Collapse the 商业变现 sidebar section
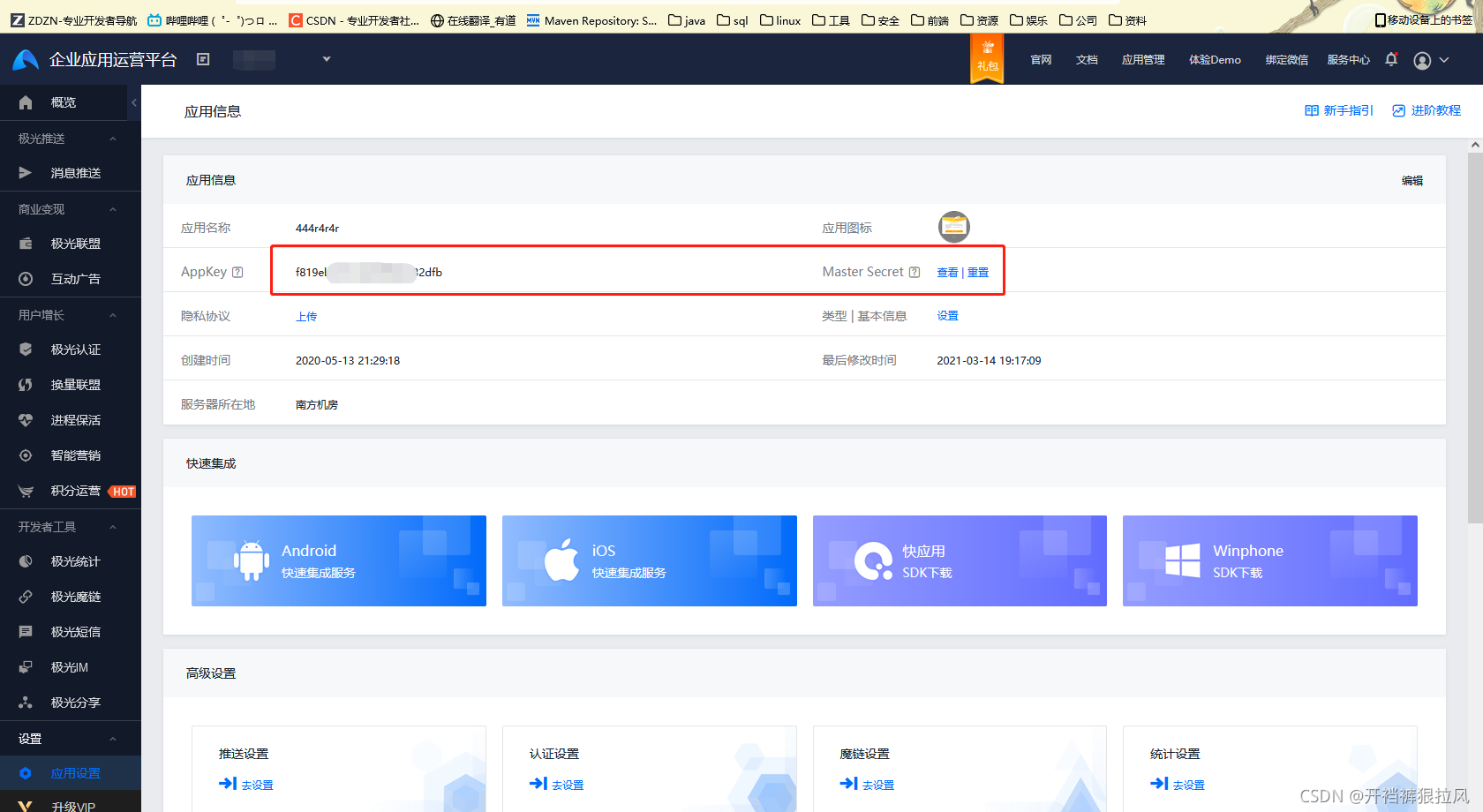1483x812 pixels. tap(111, 208)
